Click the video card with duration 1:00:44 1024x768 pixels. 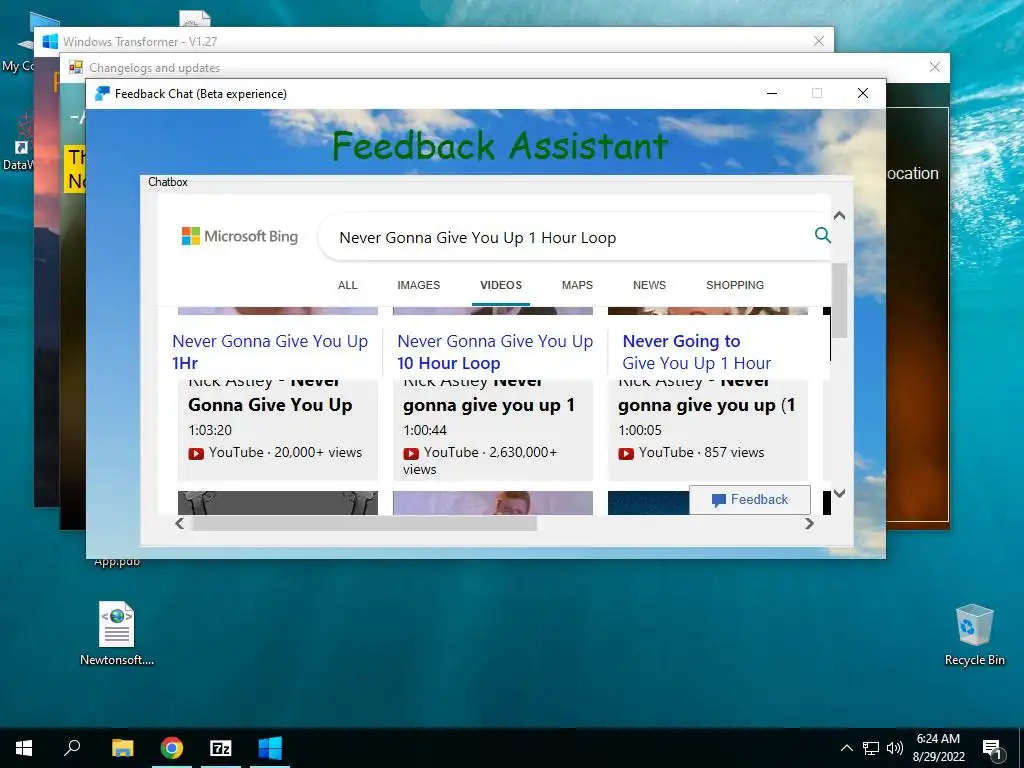click(492, 430)
